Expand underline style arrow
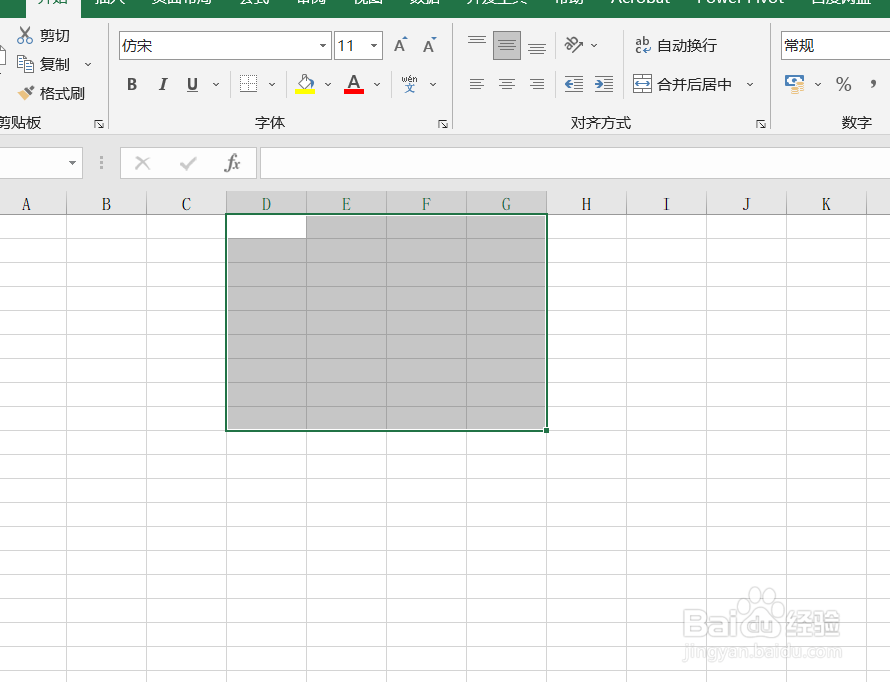The image size is (890, 682). pos(216,85)
